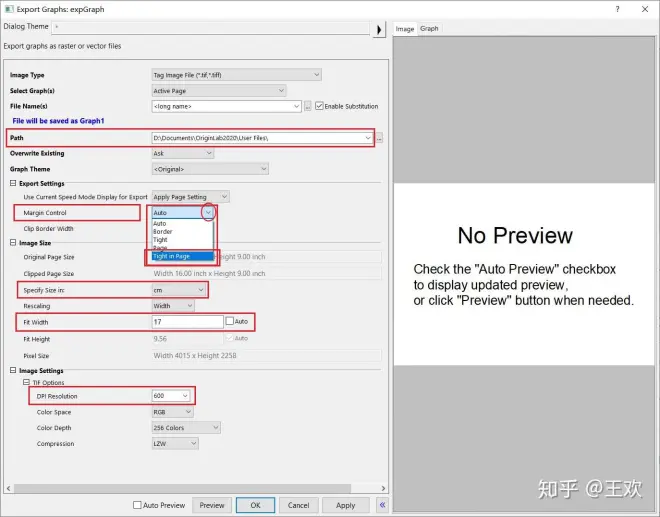Open the Image Type dropdown
The width and height of the screenshot is (660, 517).
tap(237, 75)
